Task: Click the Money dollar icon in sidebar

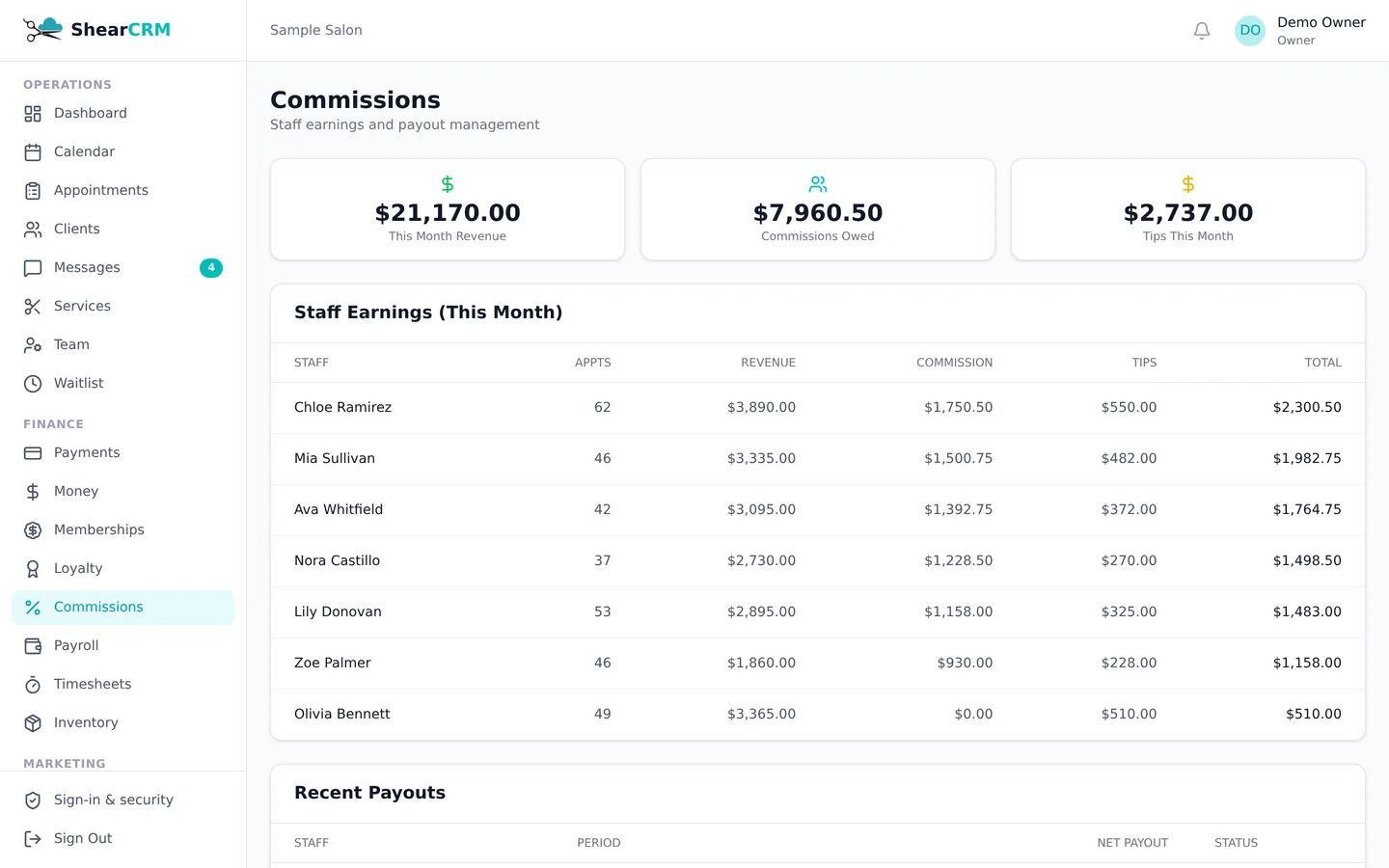Action: pyautogui.click(x=33, y=492)
